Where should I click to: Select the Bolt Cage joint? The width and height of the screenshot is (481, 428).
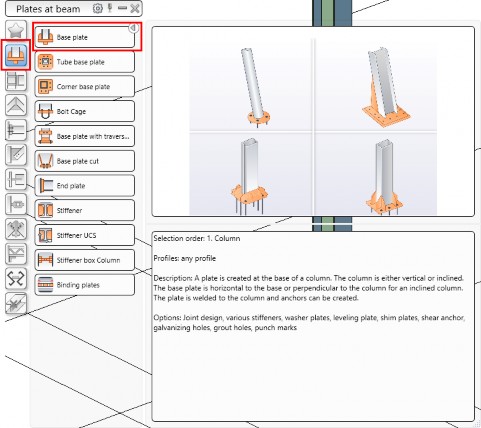[x=85, y=111]
